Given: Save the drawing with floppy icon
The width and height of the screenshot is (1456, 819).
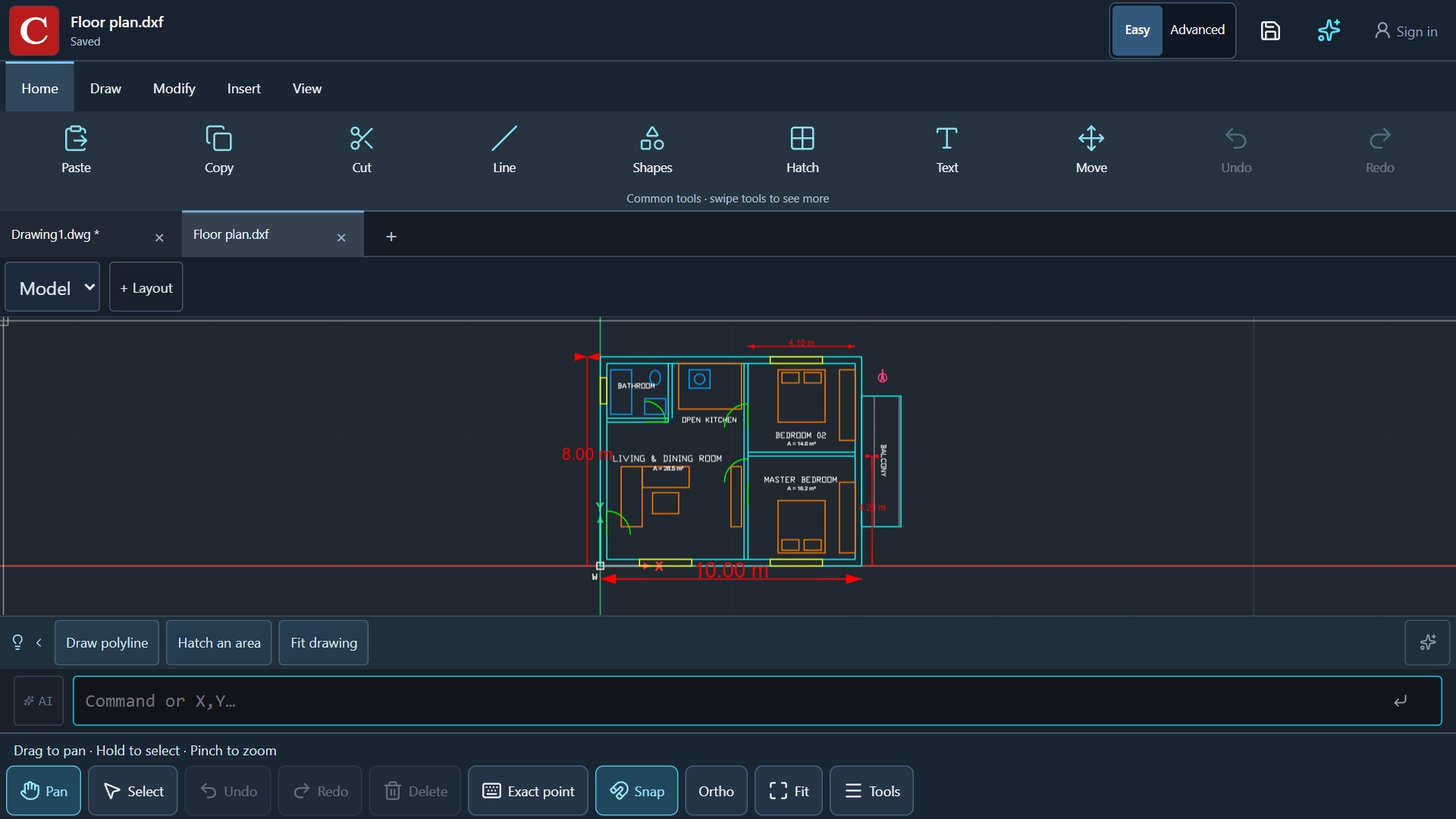Looking at the screenshot, I should [1271, 30].
